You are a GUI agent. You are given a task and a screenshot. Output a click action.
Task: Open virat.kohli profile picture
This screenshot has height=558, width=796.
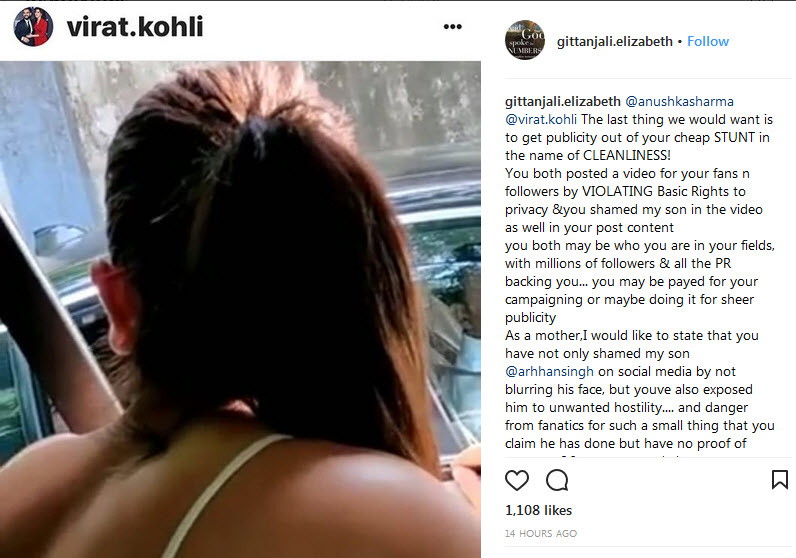click(34, 26)
